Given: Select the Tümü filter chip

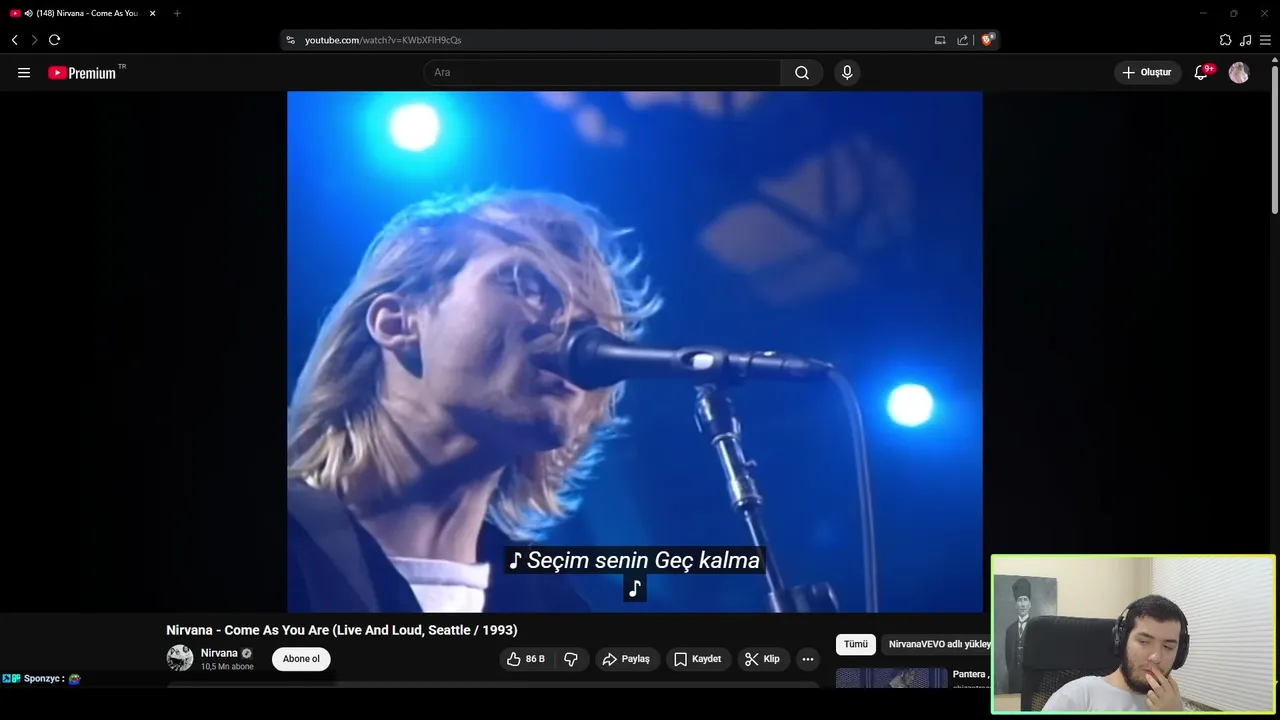Looking at the screenshot, I should [x=856, y=645].
